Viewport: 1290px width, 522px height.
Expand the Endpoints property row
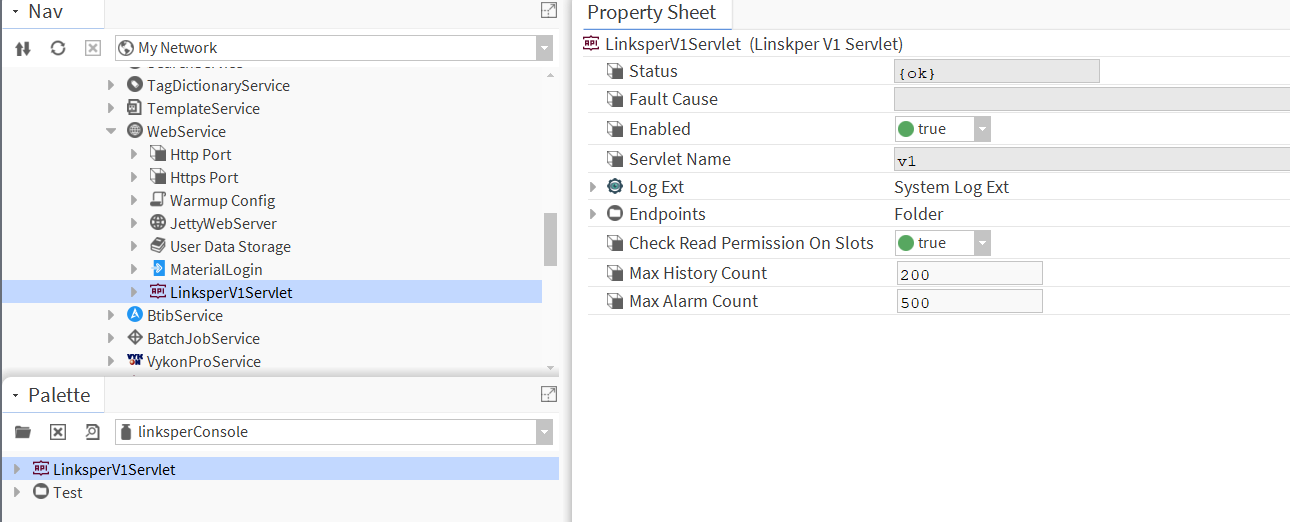[593, 214]
